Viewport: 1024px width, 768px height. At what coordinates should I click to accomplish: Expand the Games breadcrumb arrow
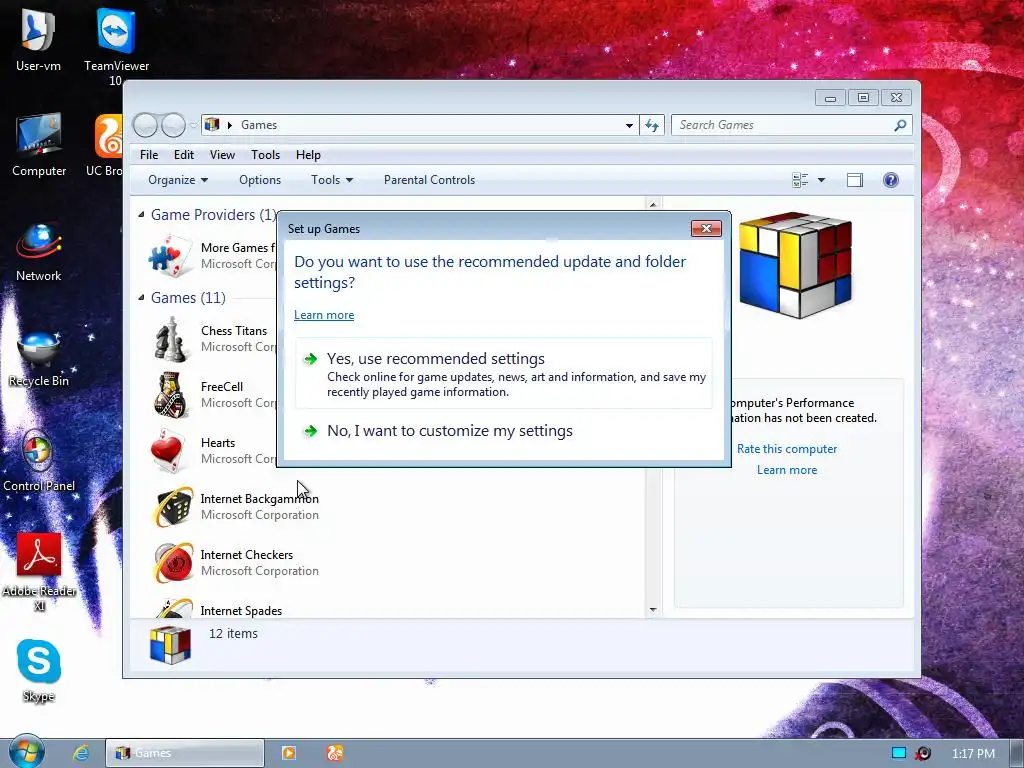click(x=229, y=125)
